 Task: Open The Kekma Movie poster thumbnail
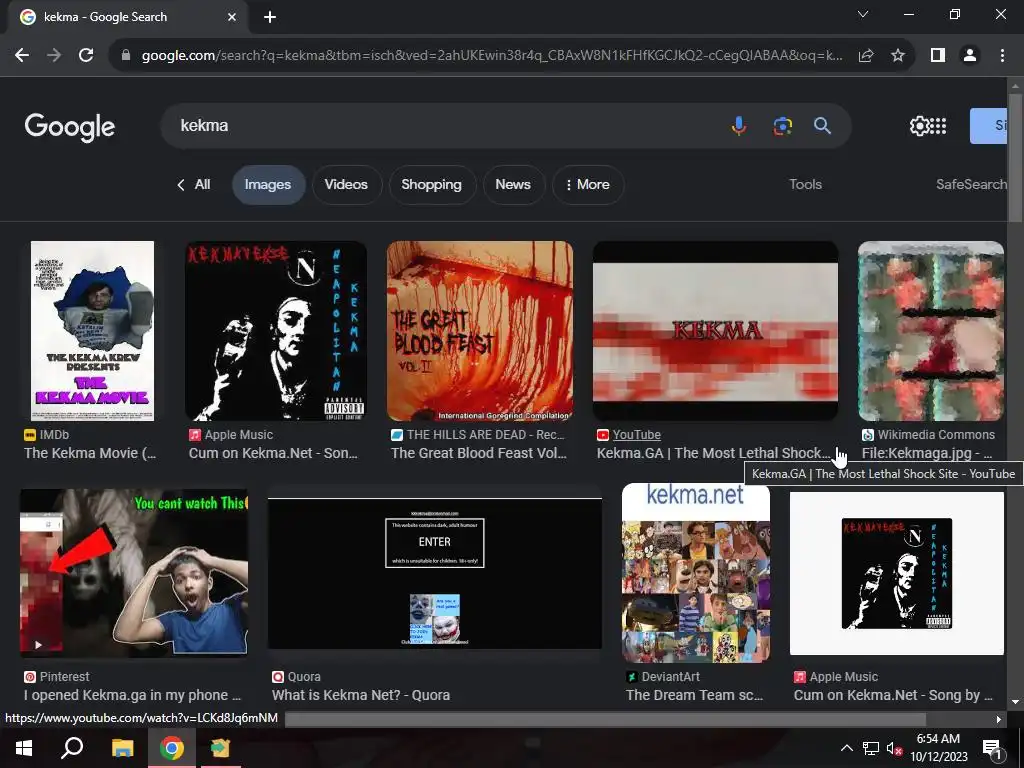point(93,330)
